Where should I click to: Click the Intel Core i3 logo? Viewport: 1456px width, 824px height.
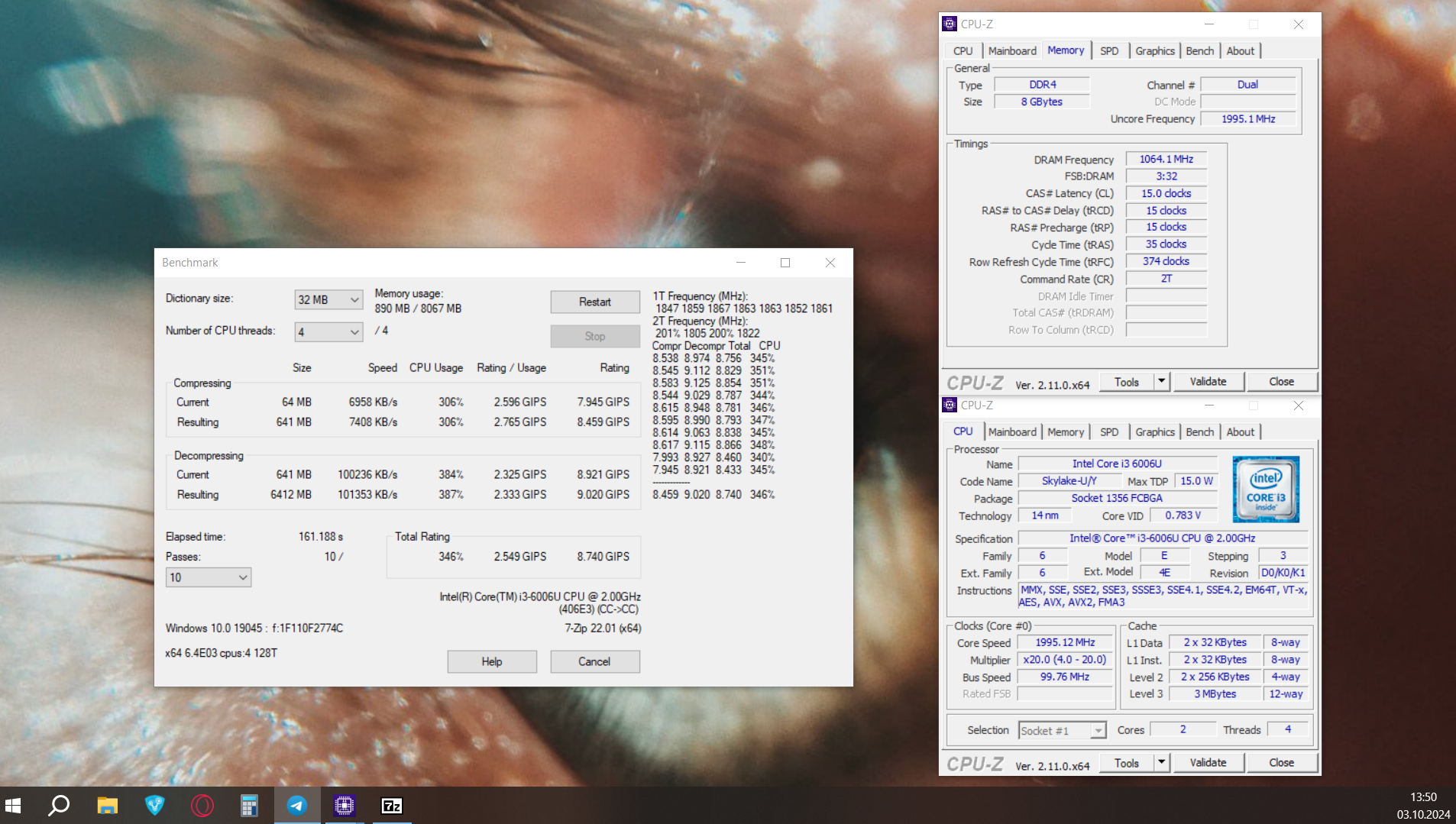tap(1266, 490)
